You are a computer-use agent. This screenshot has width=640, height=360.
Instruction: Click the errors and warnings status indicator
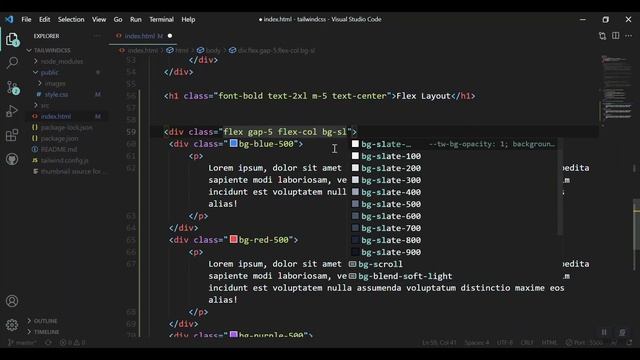73,343
